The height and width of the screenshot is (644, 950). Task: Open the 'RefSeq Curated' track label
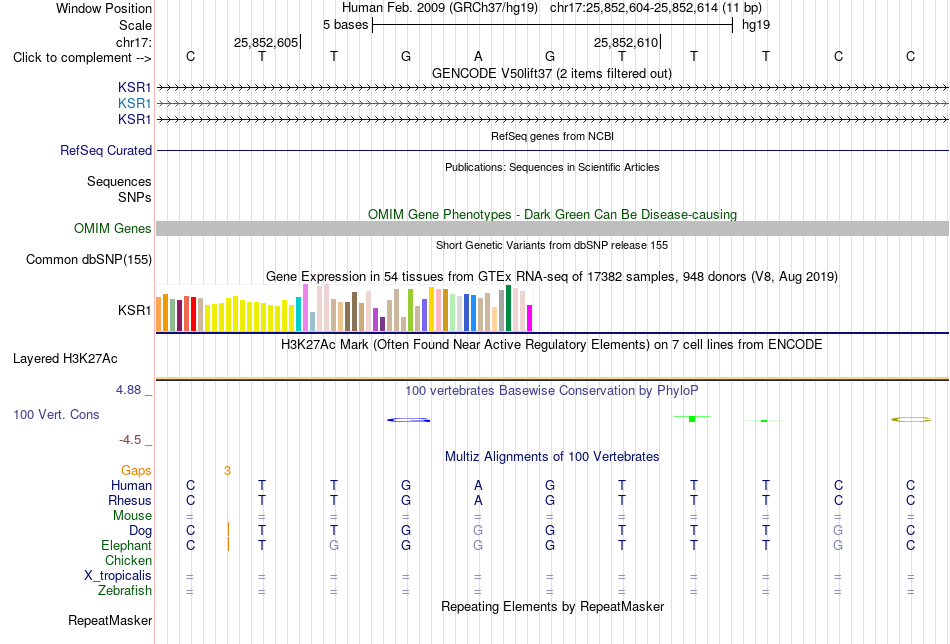(x=106, y=150)
